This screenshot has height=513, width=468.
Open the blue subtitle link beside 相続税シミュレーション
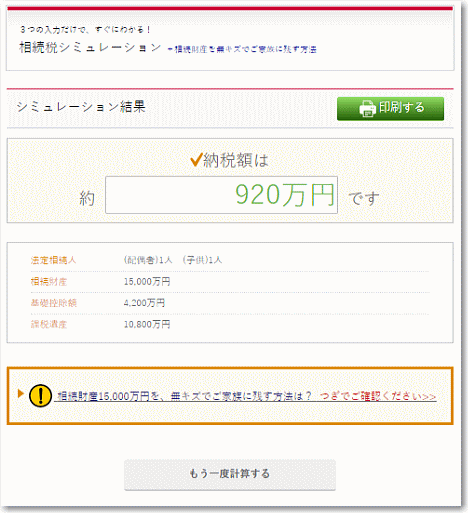tap(242, 49)
